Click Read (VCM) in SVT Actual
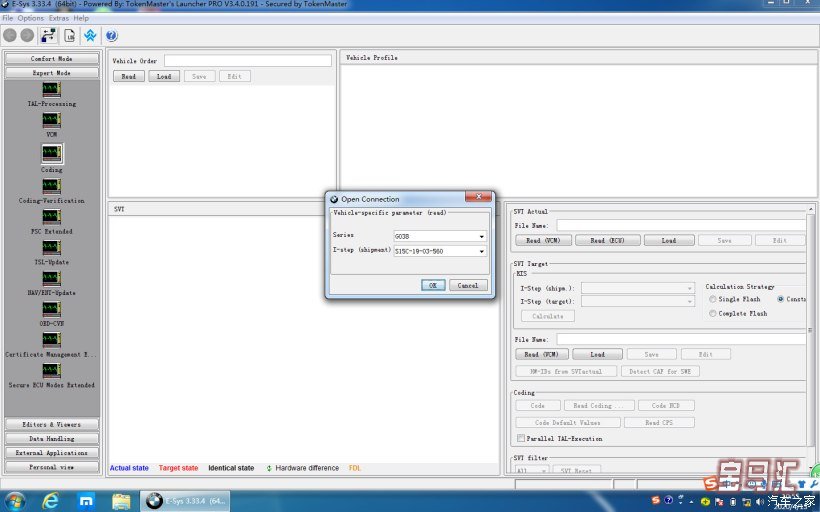Image resolution: width=820 pixels, height=512 pixels. pyautogui.click(x=543, y=240)
